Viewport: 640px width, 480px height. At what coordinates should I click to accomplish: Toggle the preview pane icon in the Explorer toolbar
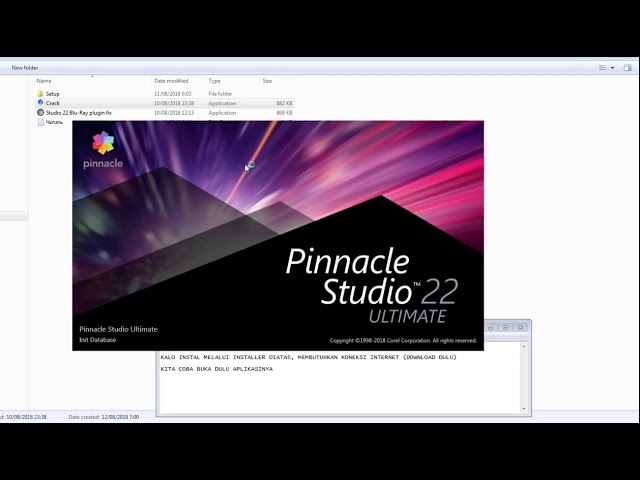pyautogui.click(x=627, y=68)
